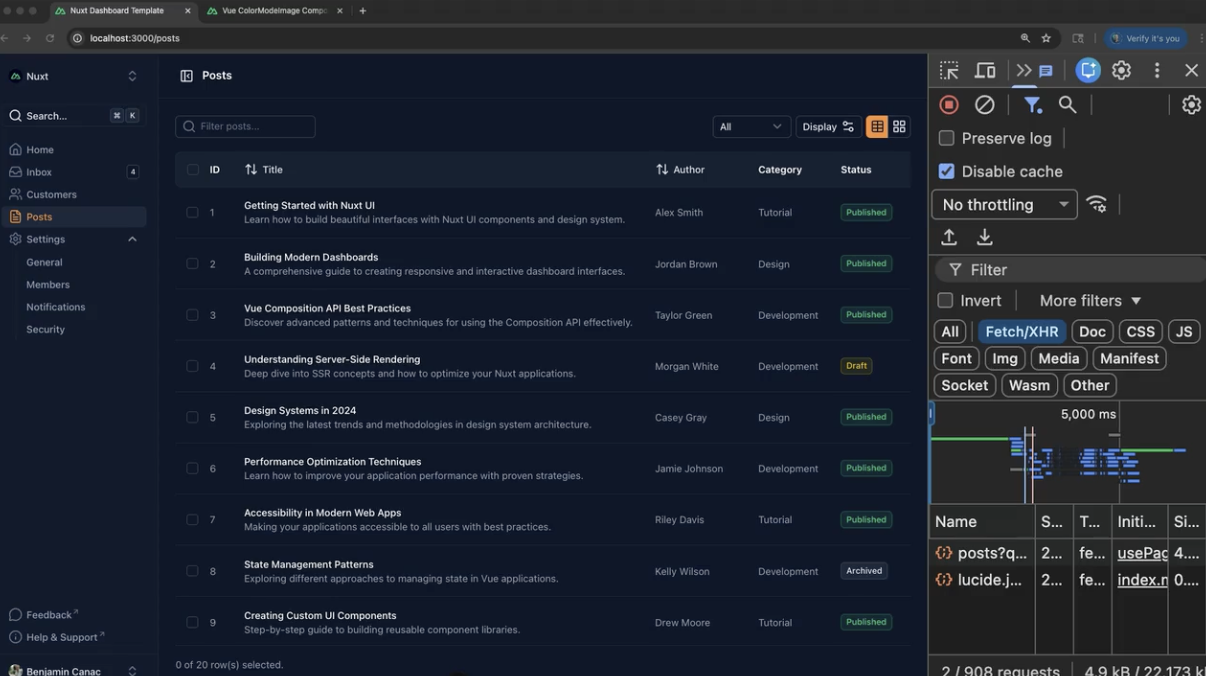
Task: Bookmark this page with the star icon
Action: 1046,38
